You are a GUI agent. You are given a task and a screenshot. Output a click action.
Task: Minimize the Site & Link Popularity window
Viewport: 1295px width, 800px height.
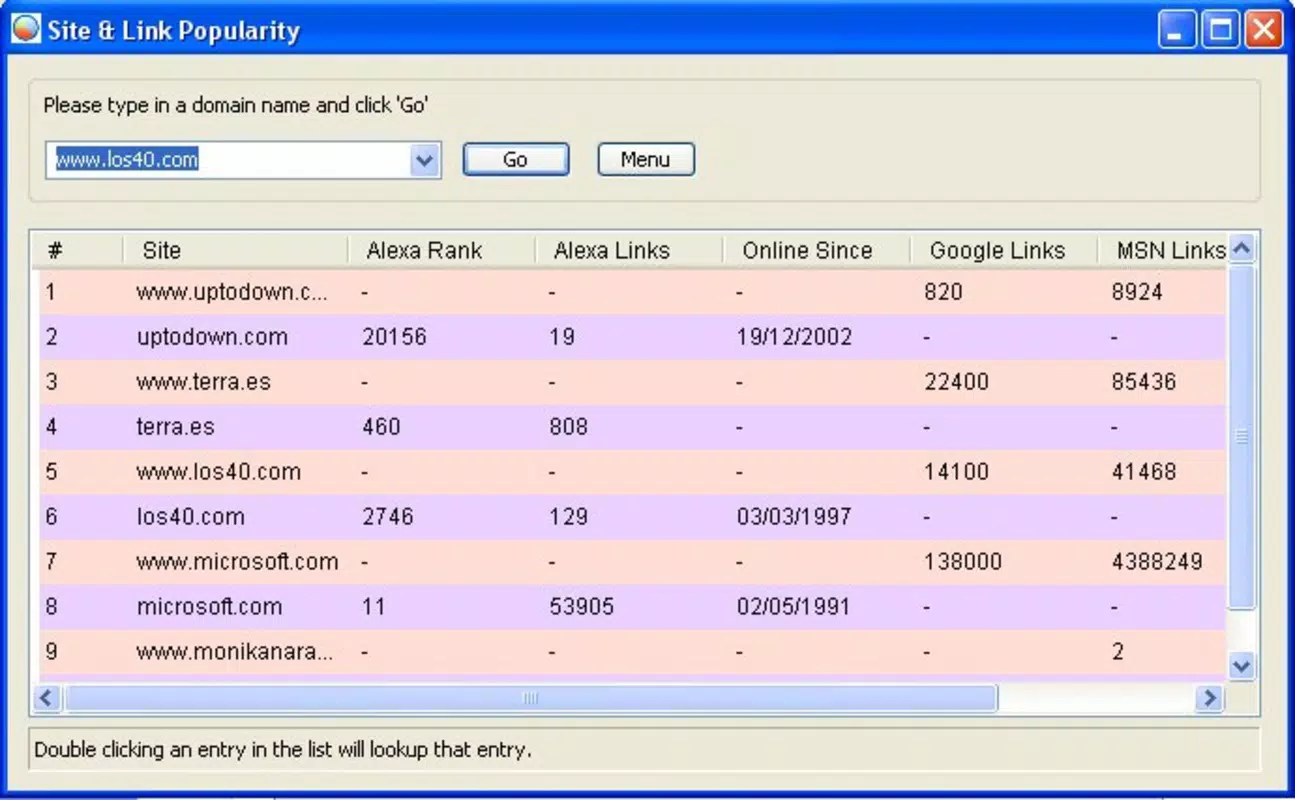click(x=1177, y=30)
